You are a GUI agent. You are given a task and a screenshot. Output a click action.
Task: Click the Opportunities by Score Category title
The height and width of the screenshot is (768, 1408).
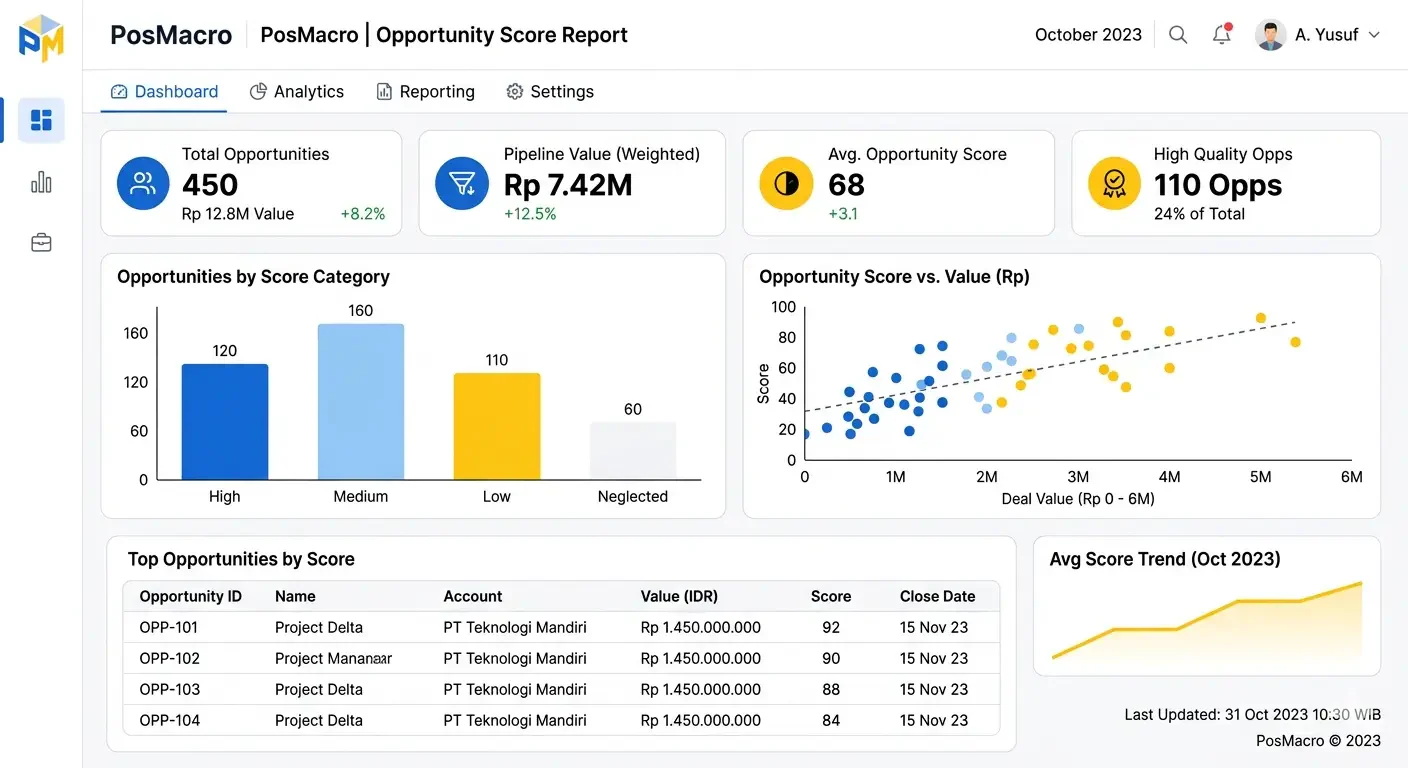pyautogui.click(x=253, y=277)
